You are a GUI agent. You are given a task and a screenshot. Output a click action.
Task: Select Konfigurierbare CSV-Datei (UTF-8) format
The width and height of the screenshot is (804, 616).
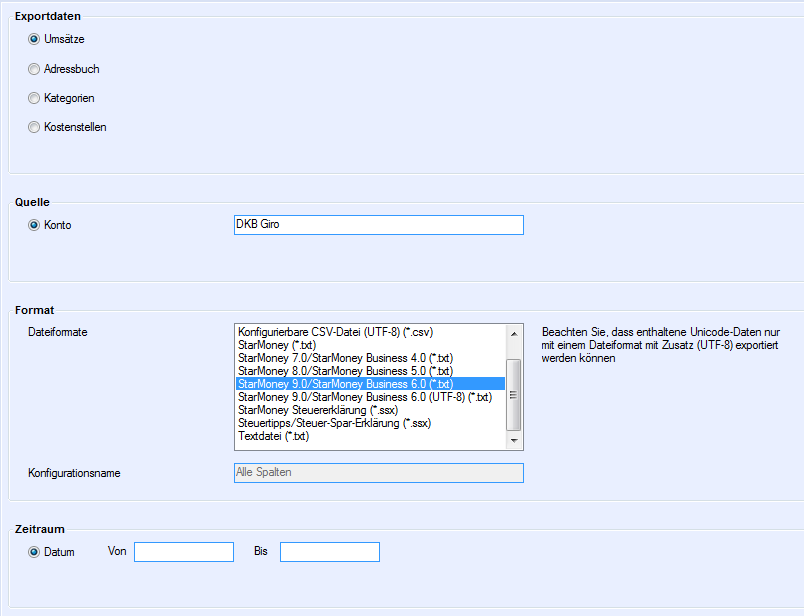(370, 332)
